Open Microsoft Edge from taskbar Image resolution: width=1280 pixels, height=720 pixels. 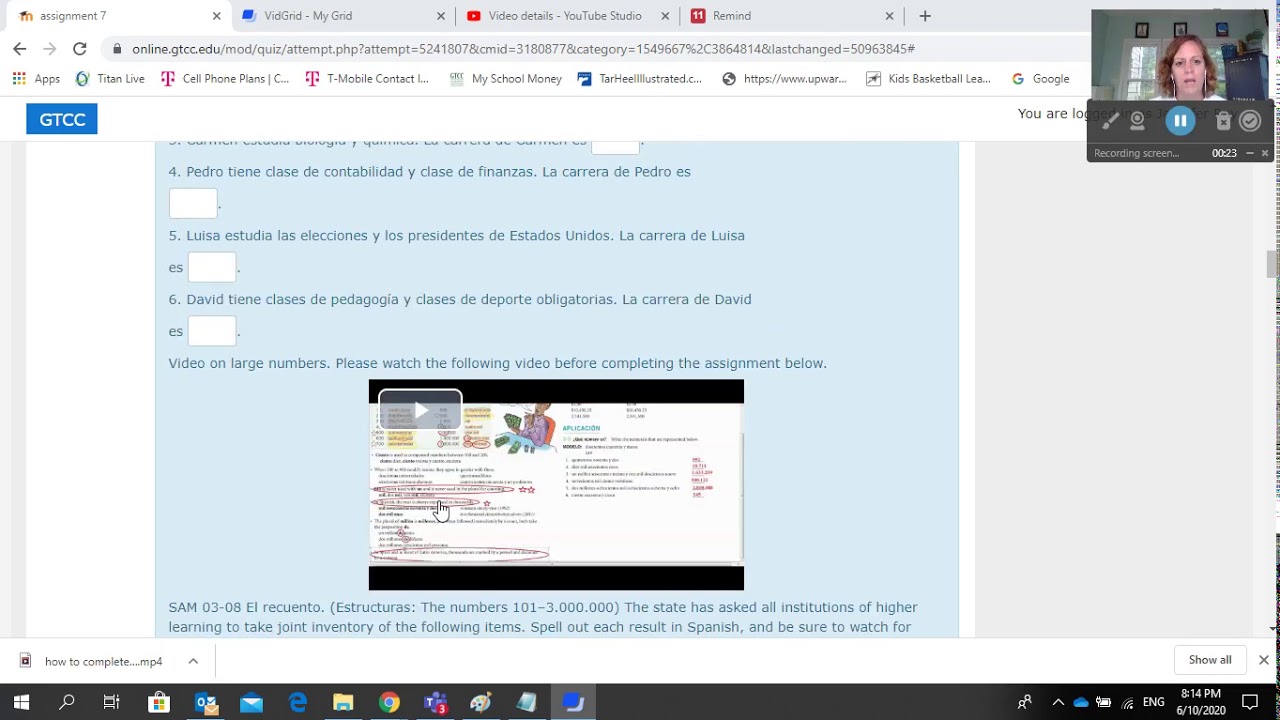[298, 702]
